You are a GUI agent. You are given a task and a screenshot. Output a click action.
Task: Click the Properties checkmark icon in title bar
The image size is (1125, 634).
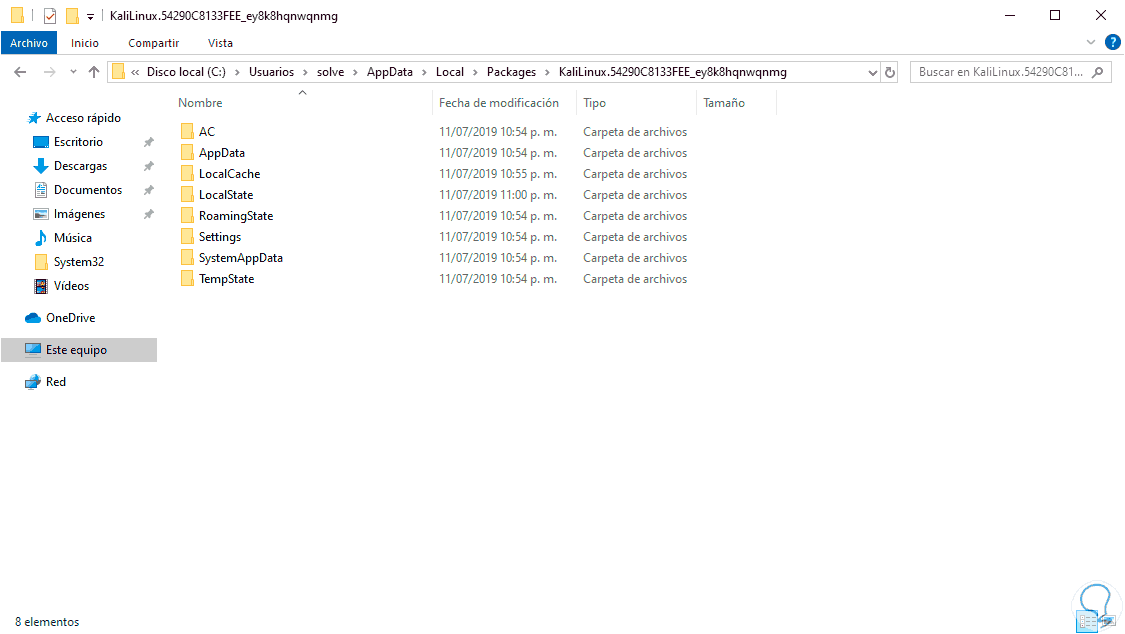(50, 15)
